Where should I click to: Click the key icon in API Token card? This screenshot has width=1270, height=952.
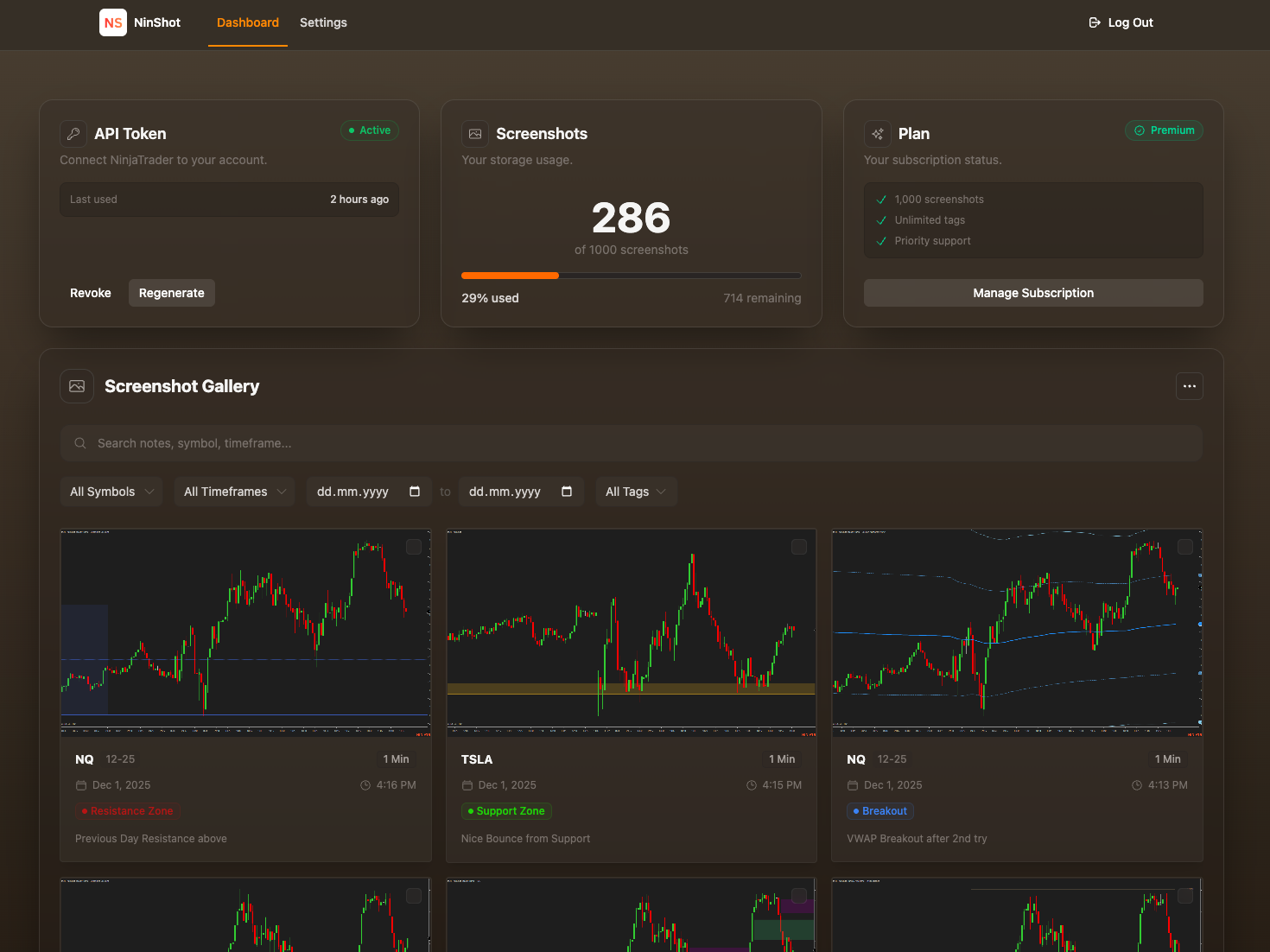pyautogui.click(x=73, y=134)
